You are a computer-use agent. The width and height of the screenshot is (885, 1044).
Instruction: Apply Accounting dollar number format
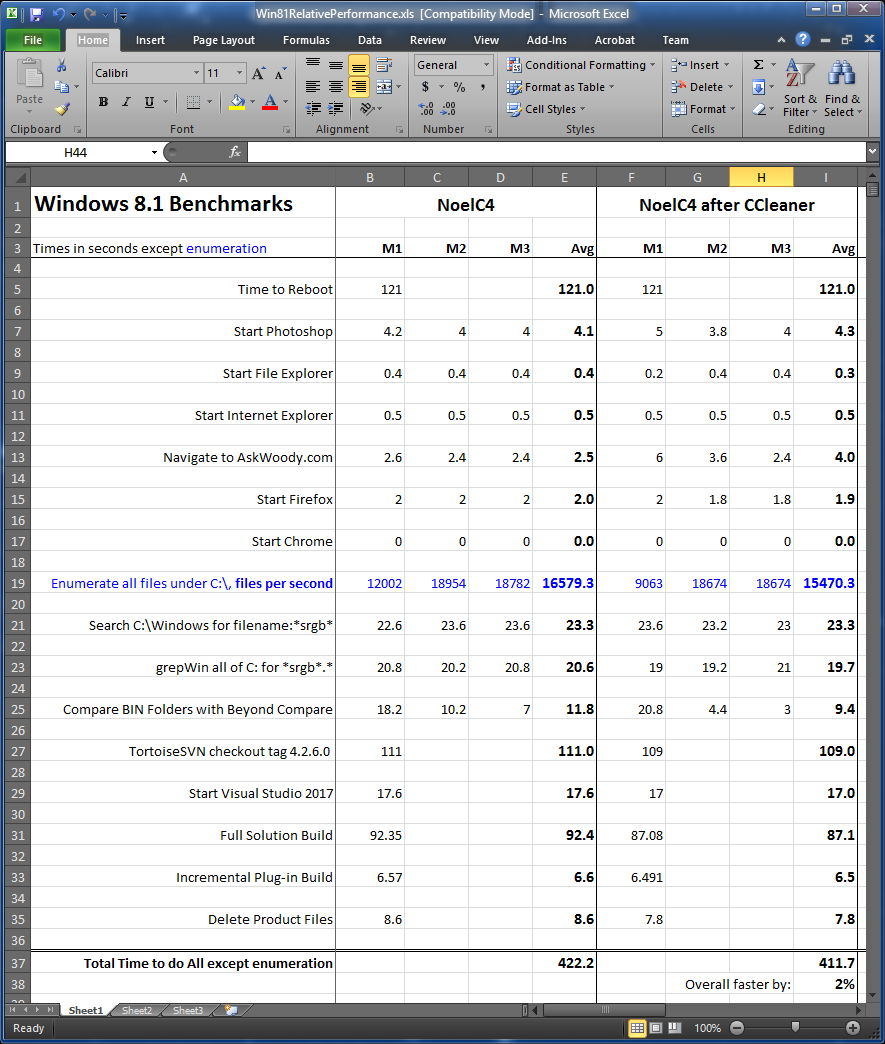click(x=426, y=87)
